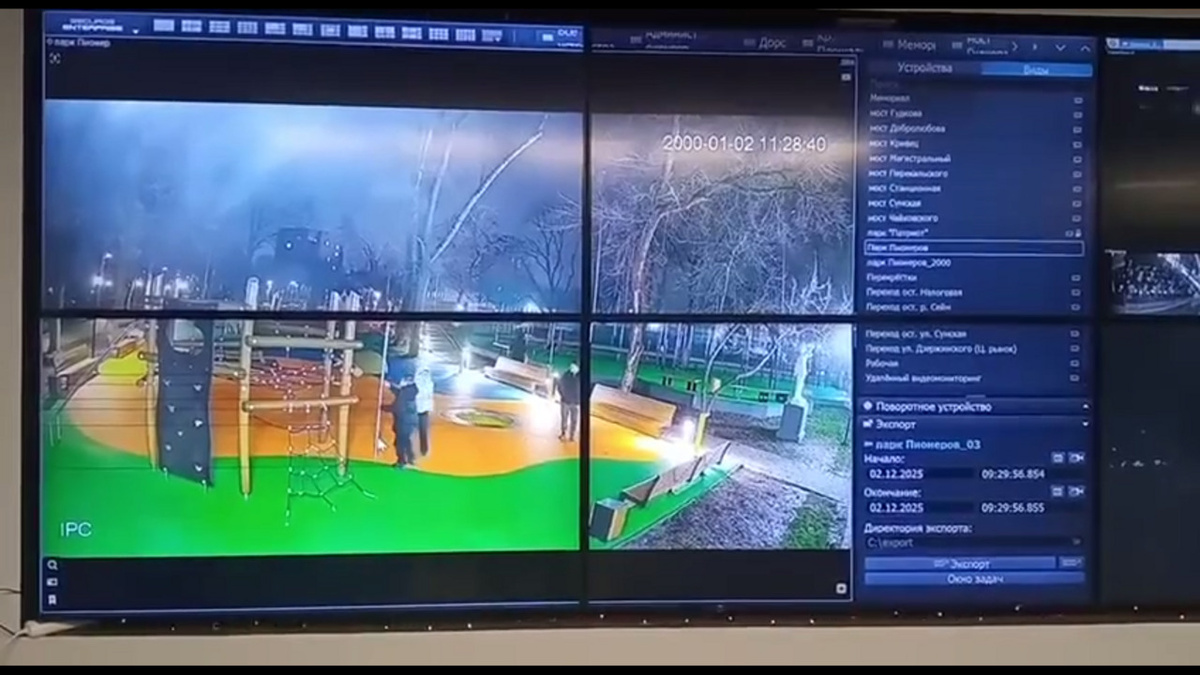This screenshot has width=1200, height=675.
Task: Click the upper-left playground camera feed
Action: tap(312, 207)
